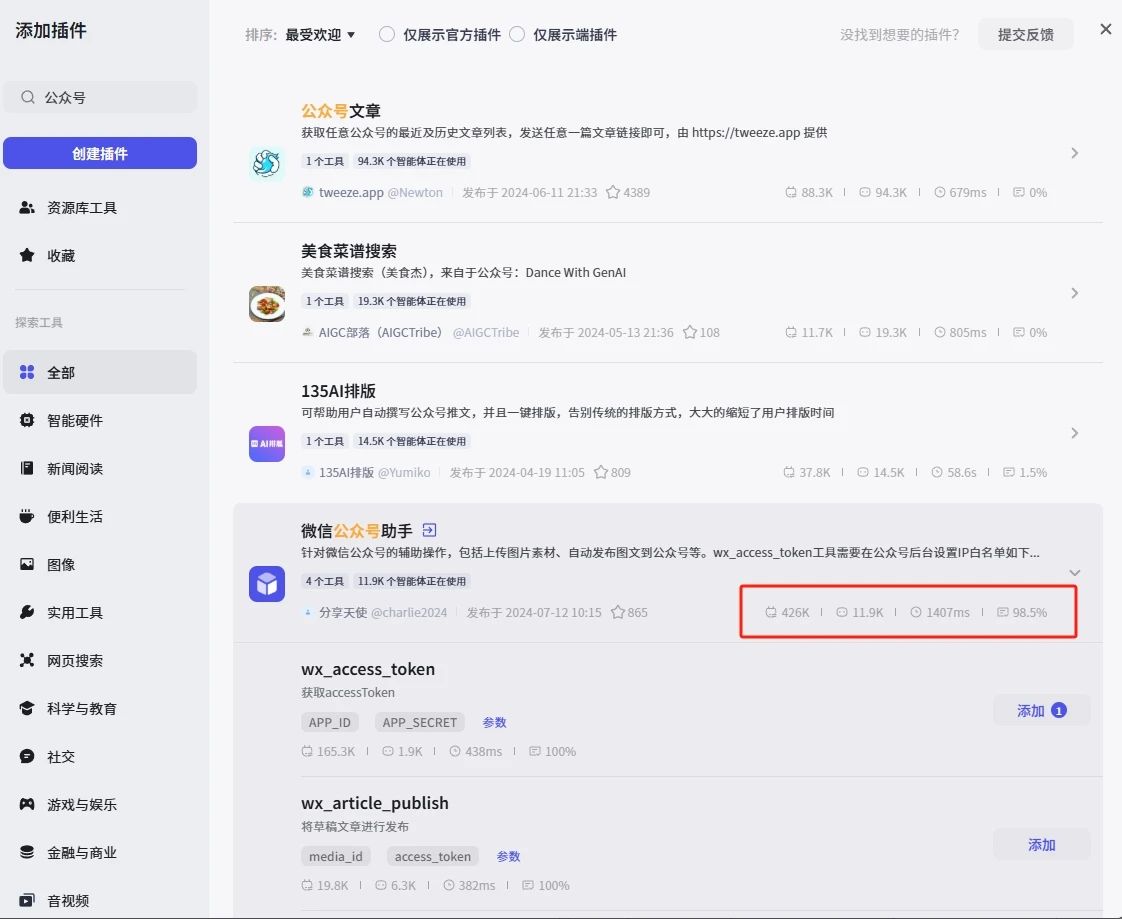
Task: Close the 添加插件 dialog
Action: point(1106,29)
